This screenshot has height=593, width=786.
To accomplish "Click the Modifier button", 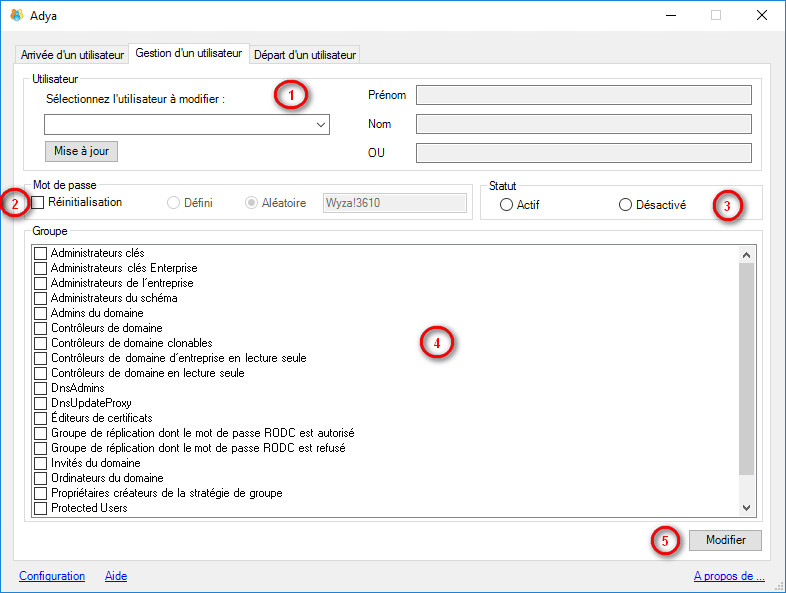I will click(725, 540).
